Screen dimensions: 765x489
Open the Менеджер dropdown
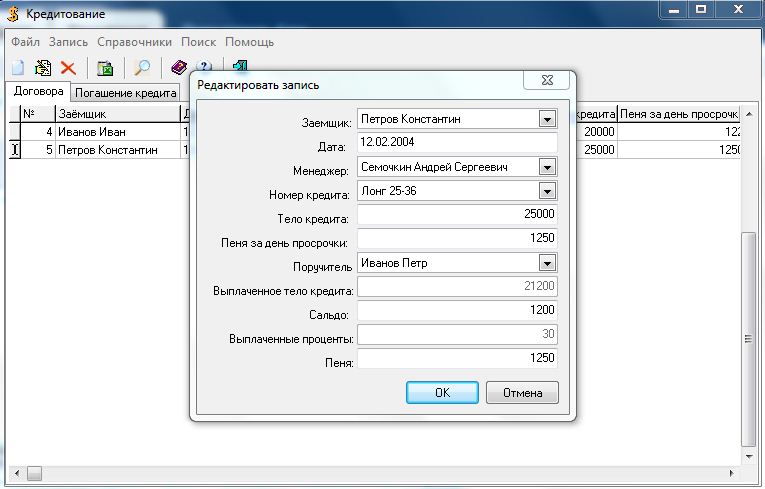click(x=547, y=167)
